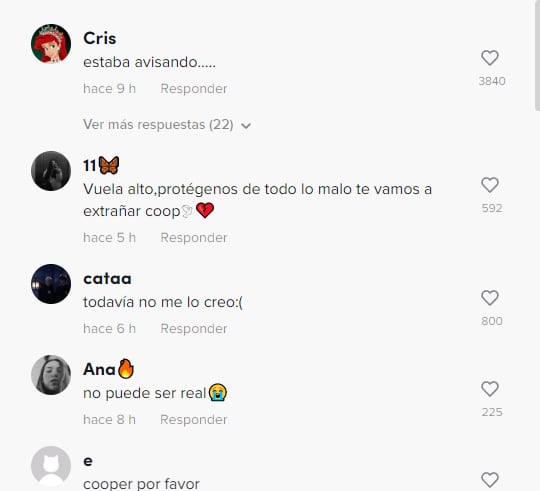This screenshot has height=491, width=540.
Task: Like the 'cooper por favor' comment
Action: coord(490,480)
